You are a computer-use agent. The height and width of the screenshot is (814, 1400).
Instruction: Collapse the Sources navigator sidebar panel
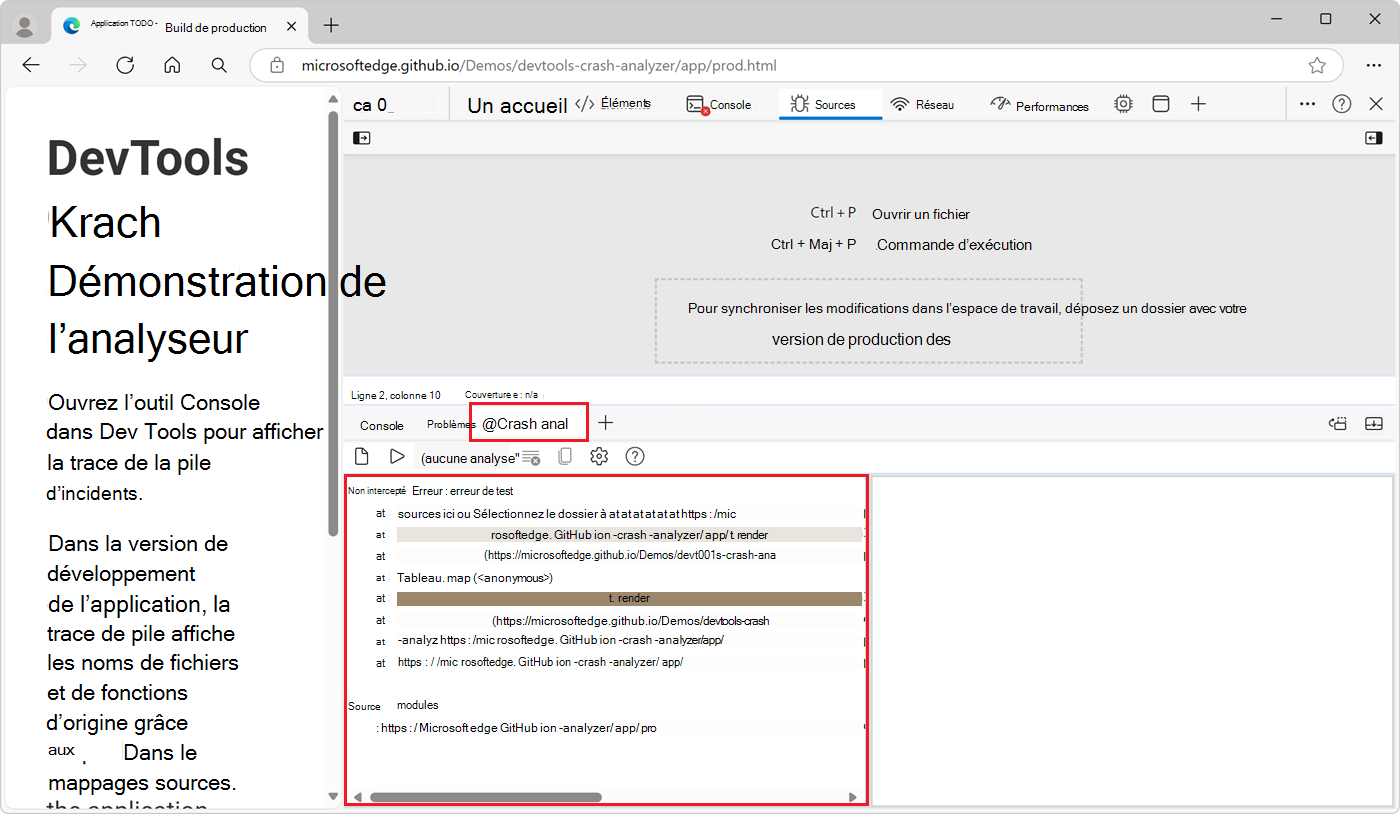coord(361,137)
